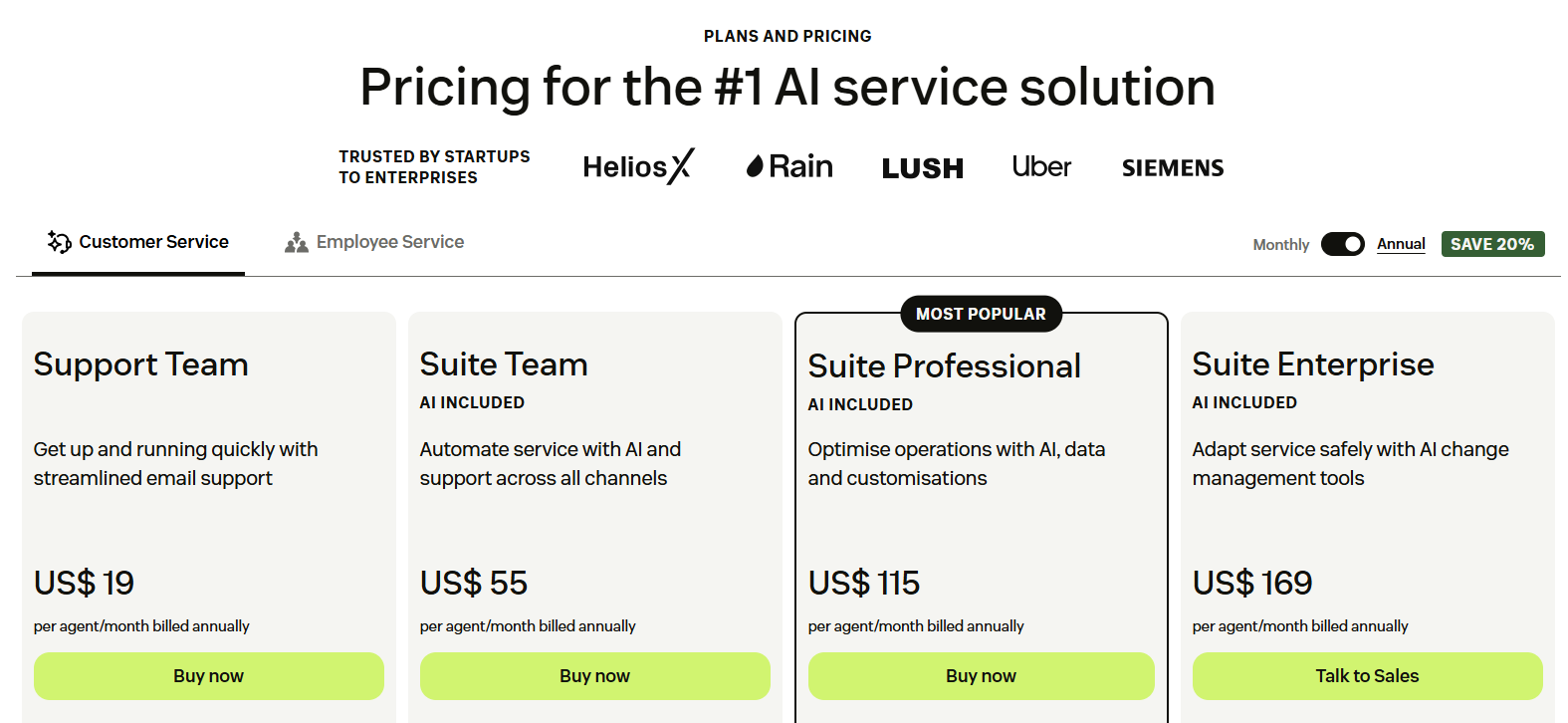The width and height of the screenshot is (1568, 723).
Task: Click the Monthly billing label
Action: 1280,244
